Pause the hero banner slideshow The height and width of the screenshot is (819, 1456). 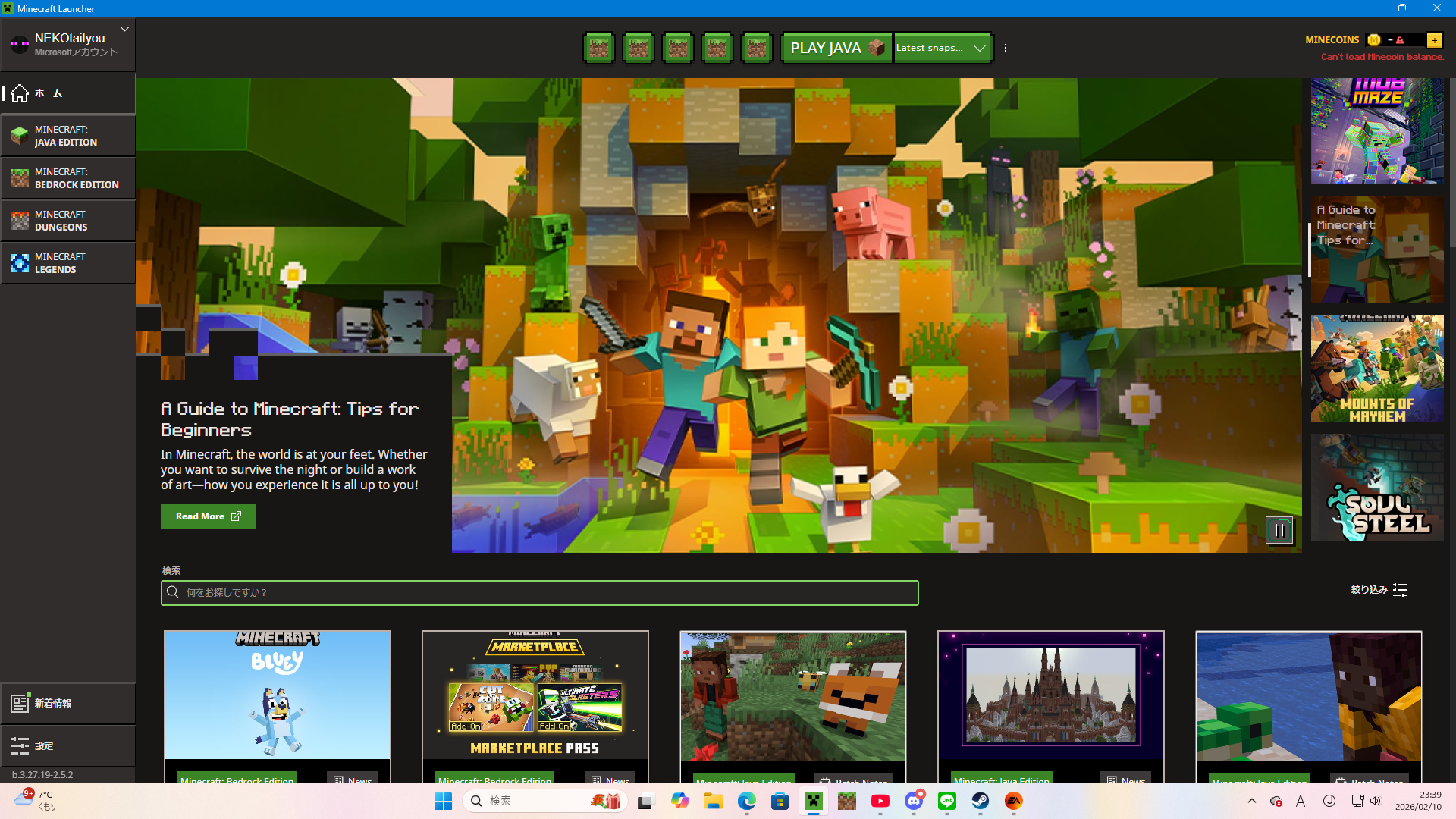point(1279,531)
